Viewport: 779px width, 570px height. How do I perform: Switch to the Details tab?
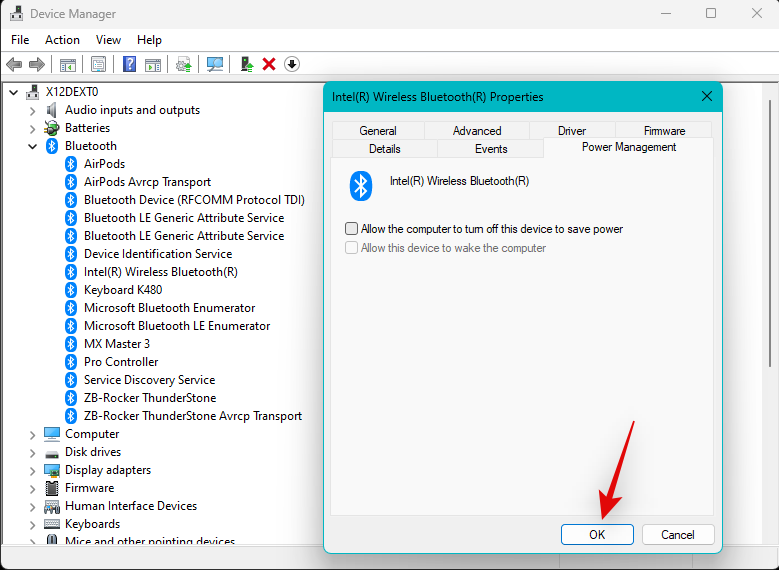point(385,149)
